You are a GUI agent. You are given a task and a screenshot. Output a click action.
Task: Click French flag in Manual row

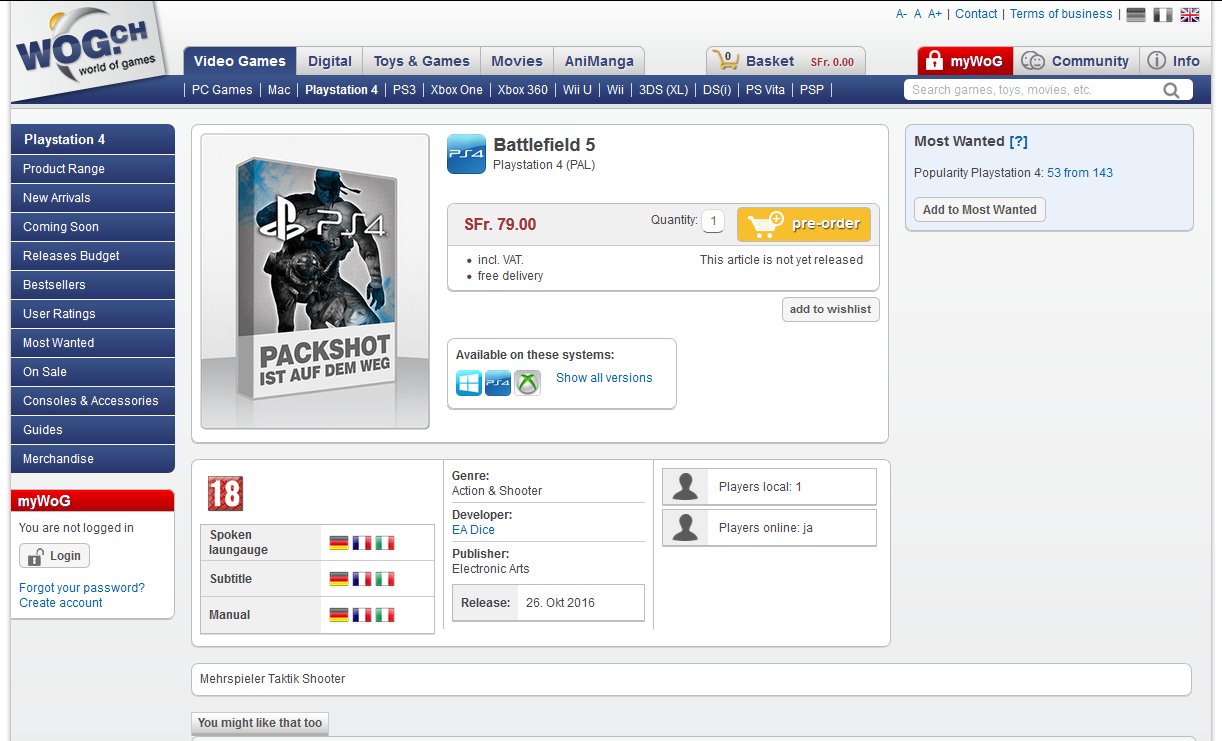[362, 615]
